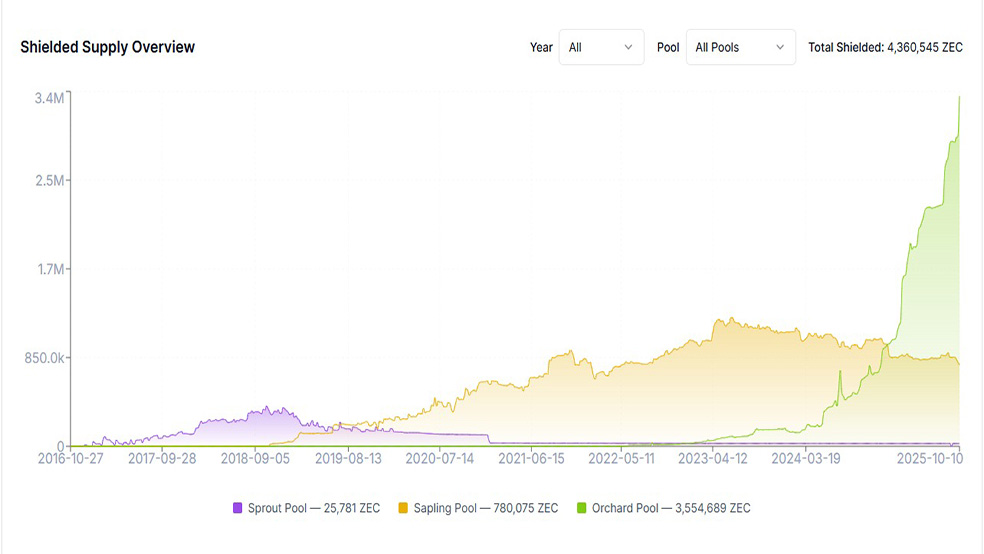The image size is (984, 554).
Task: Click the purple Sprout Pool swatch
Action: pos(238,508)
